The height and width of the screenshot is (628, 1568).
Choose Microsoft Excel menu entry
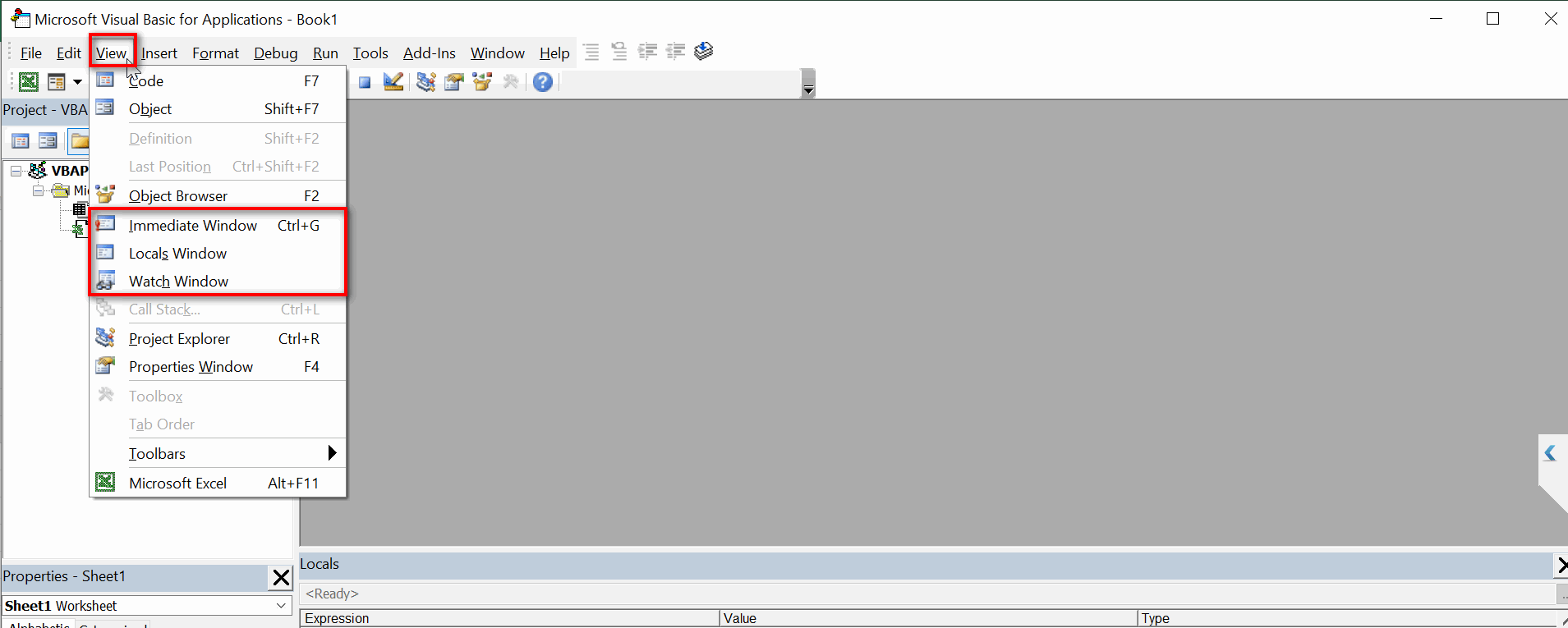tap(218, 484)
